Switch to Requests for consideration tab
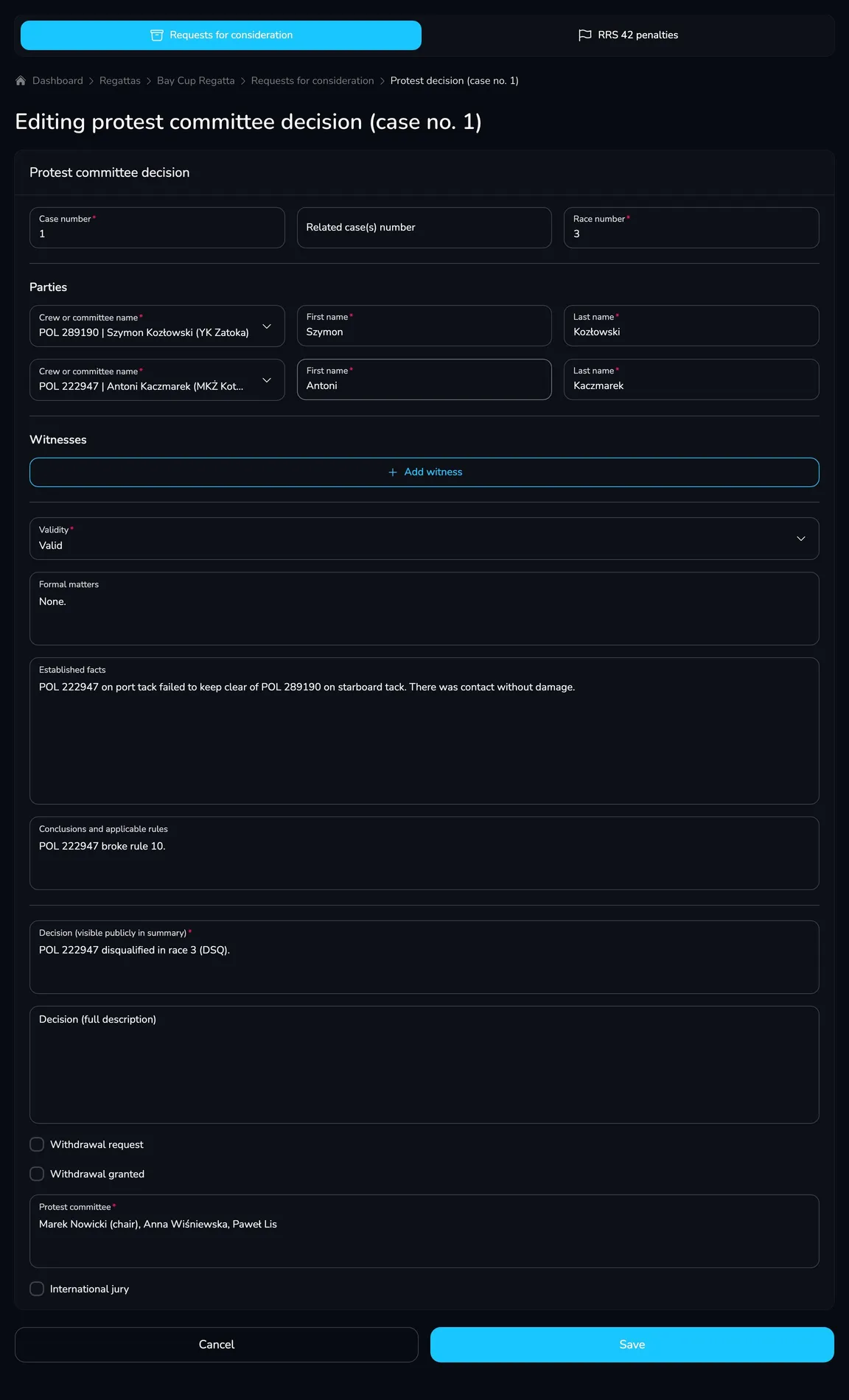This screenshot has height=1400, width=849. tap(221, 35)
